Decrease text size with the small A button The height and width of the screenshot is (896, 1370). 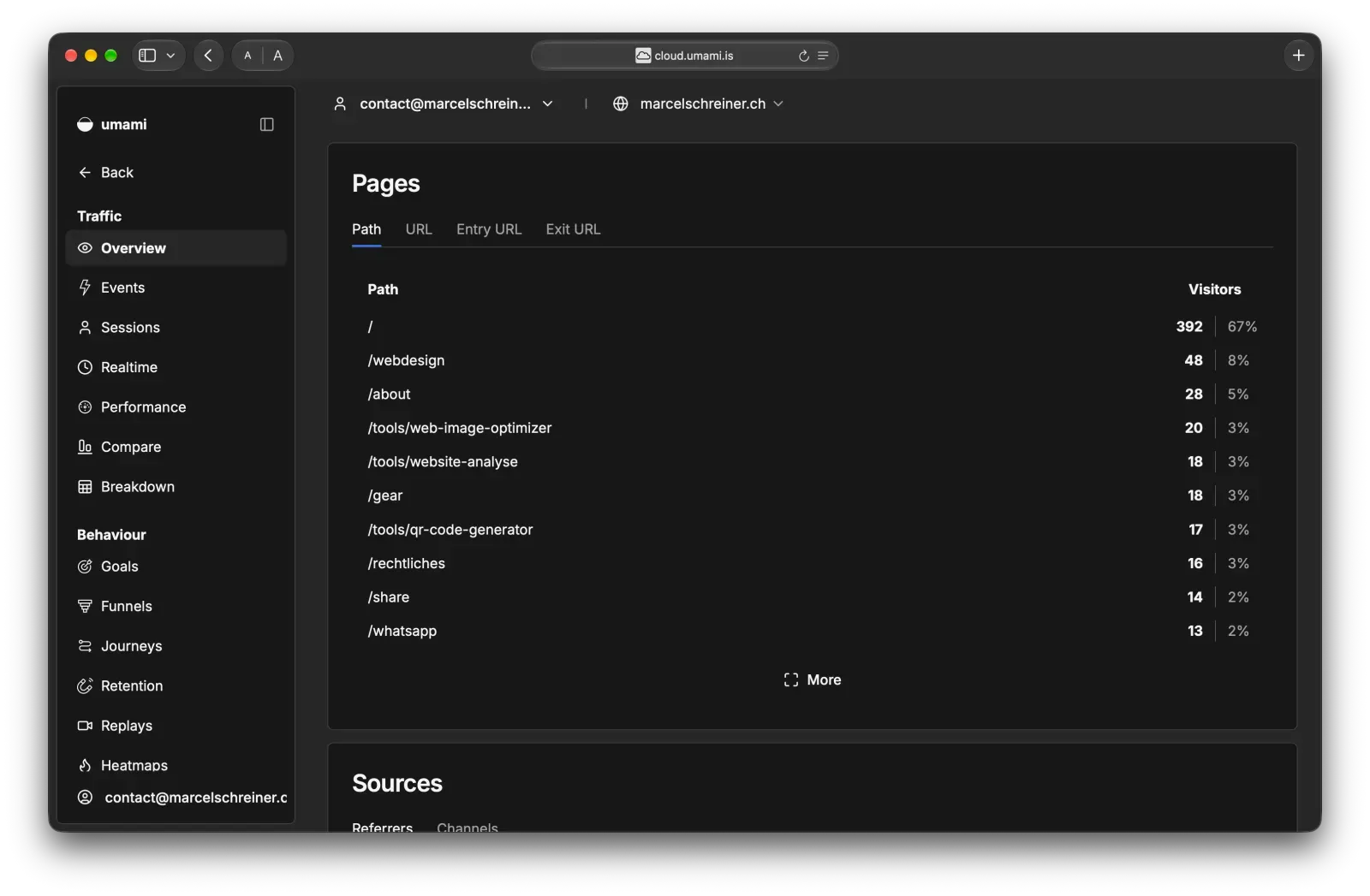[x=247, y=56]
